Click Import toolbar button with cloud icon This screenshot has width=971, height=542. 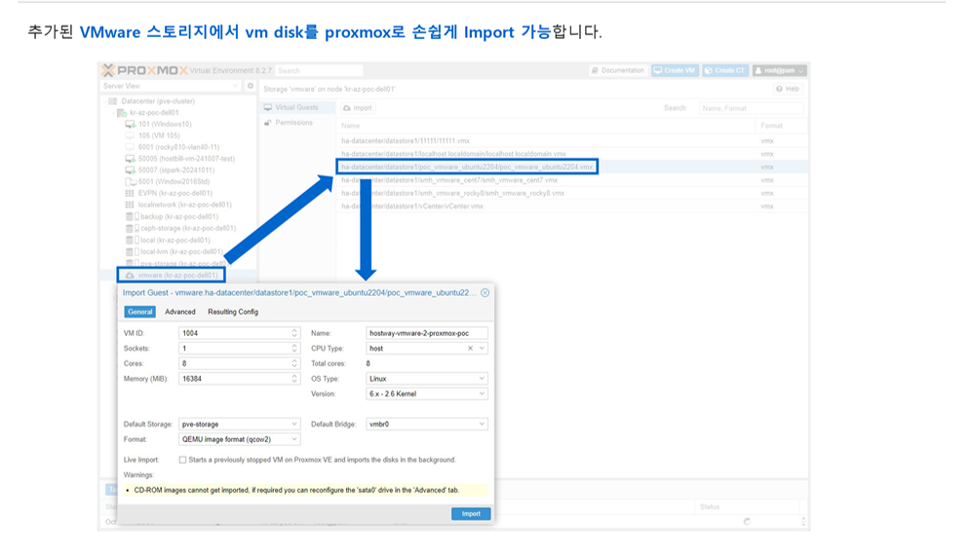click(358, 108)
